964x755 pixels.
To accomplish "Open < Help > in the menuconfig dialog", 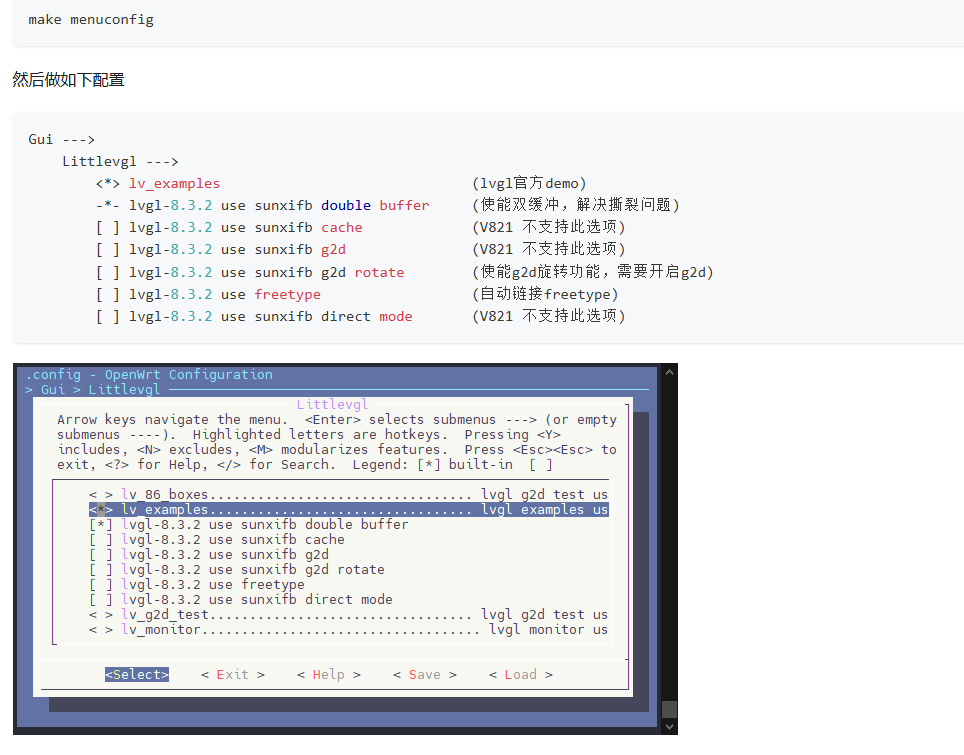I will click(328, 674).
